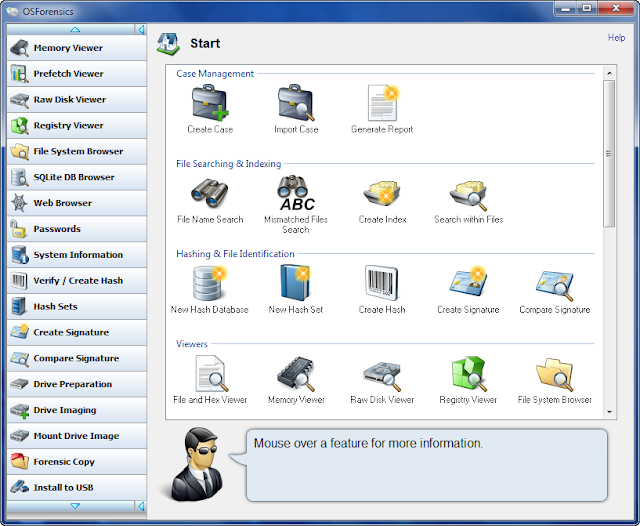
Task: Open Compare Signature in main panel
Action: coord(555,290)
